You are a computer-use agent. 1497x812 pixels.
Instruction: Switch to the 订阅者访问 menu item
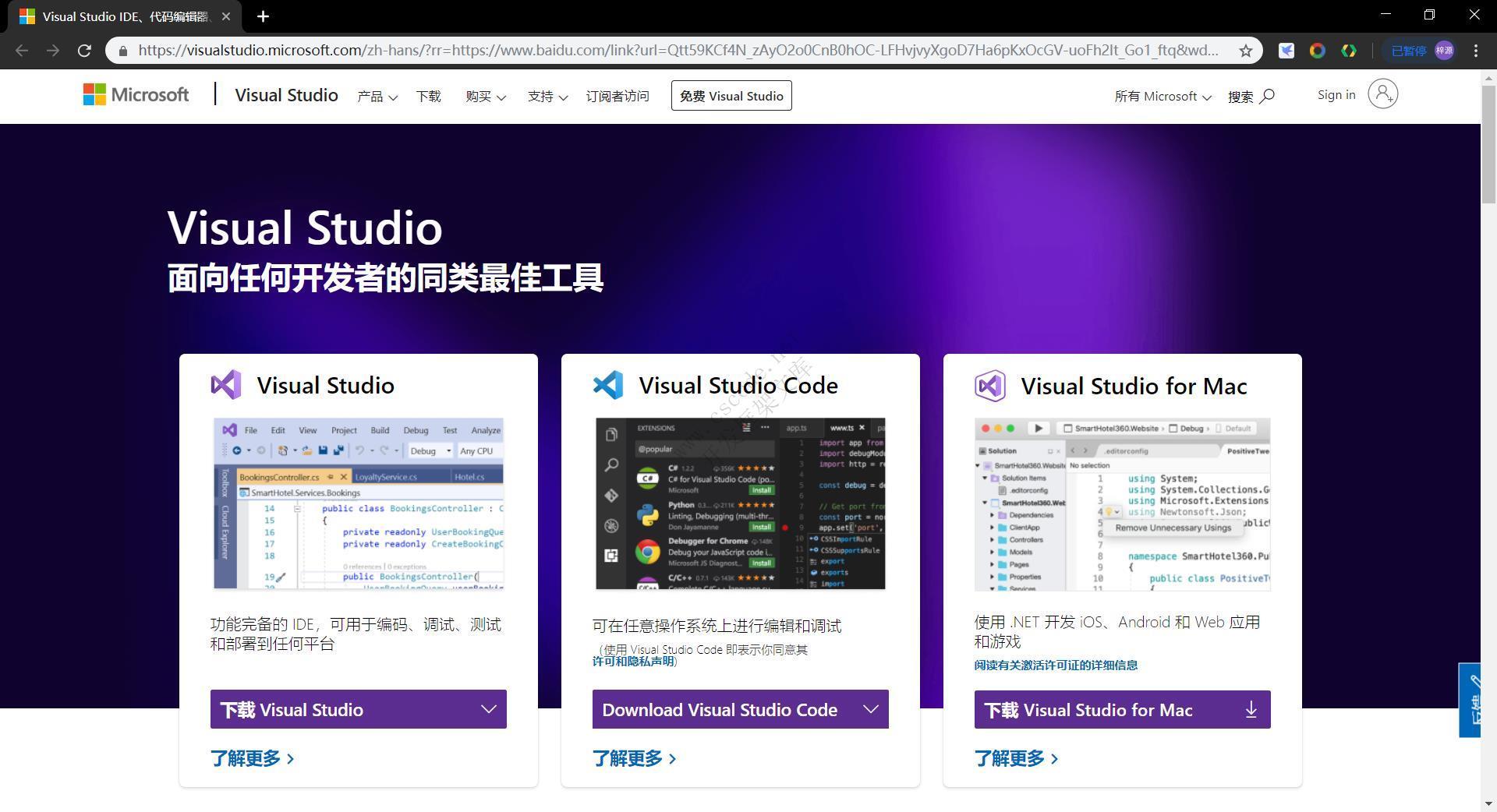pyautogui.click(x=617, y=97)
